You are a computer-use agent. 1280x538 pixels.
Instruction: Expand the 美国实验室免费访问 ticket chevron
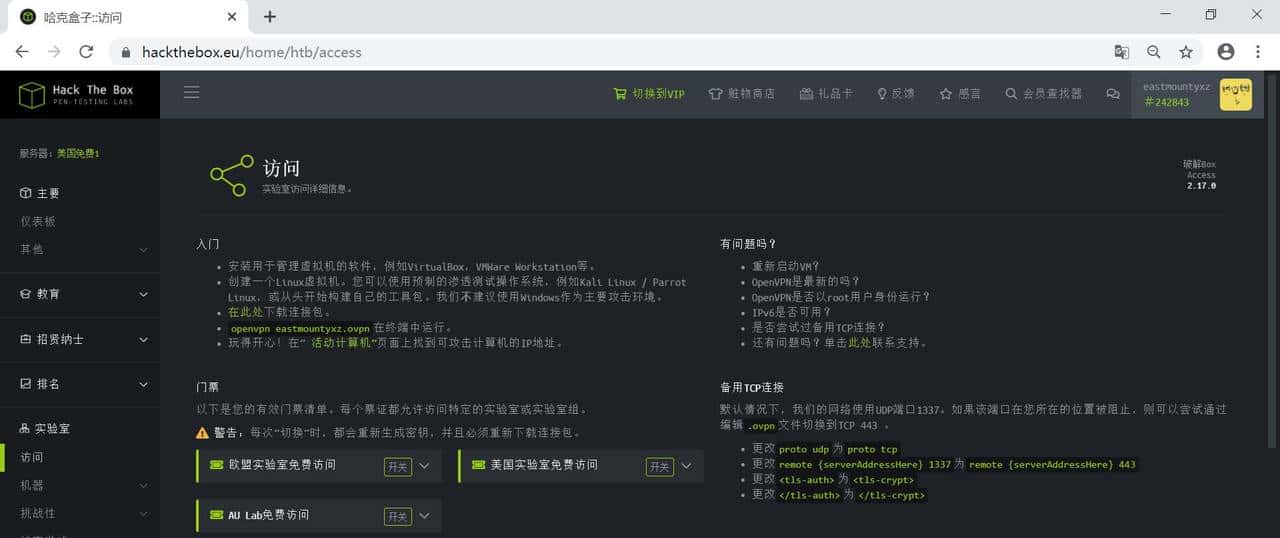[x=686, y=465]
